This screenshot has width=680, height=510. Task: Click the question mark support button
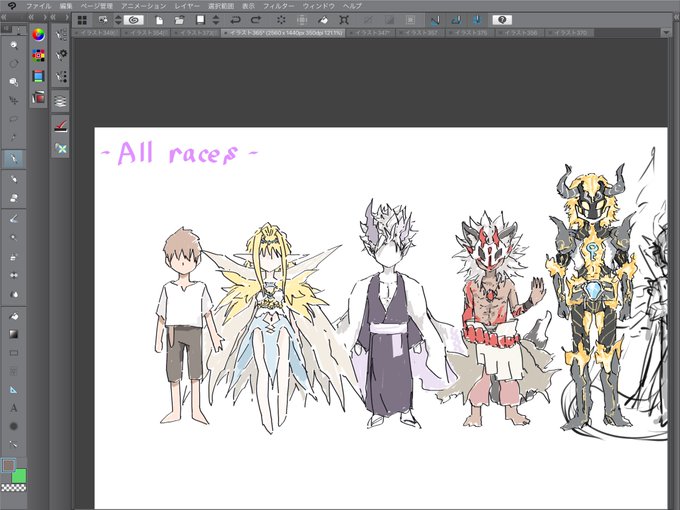pyautogui.click(x=502, y=20)
